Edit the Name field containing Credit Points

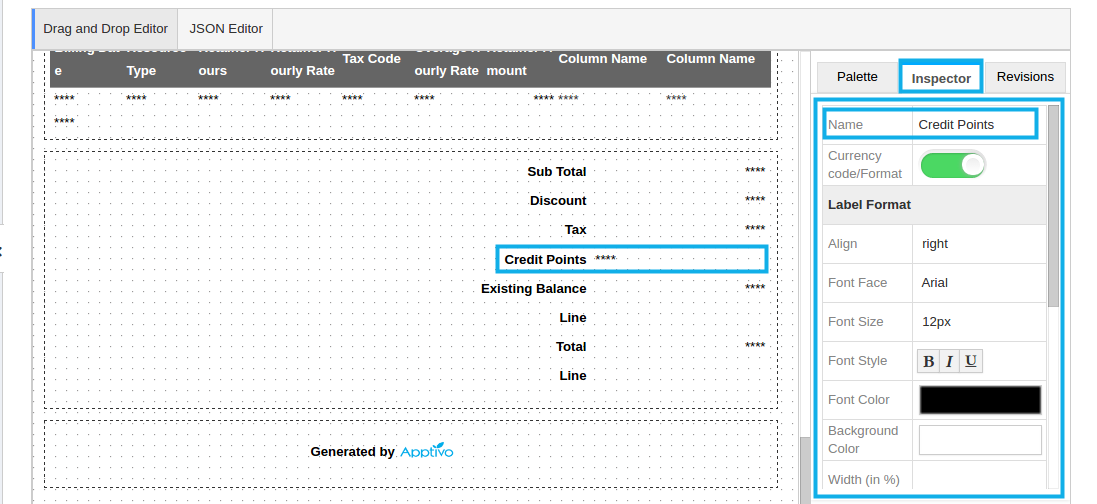coord(974,125)
